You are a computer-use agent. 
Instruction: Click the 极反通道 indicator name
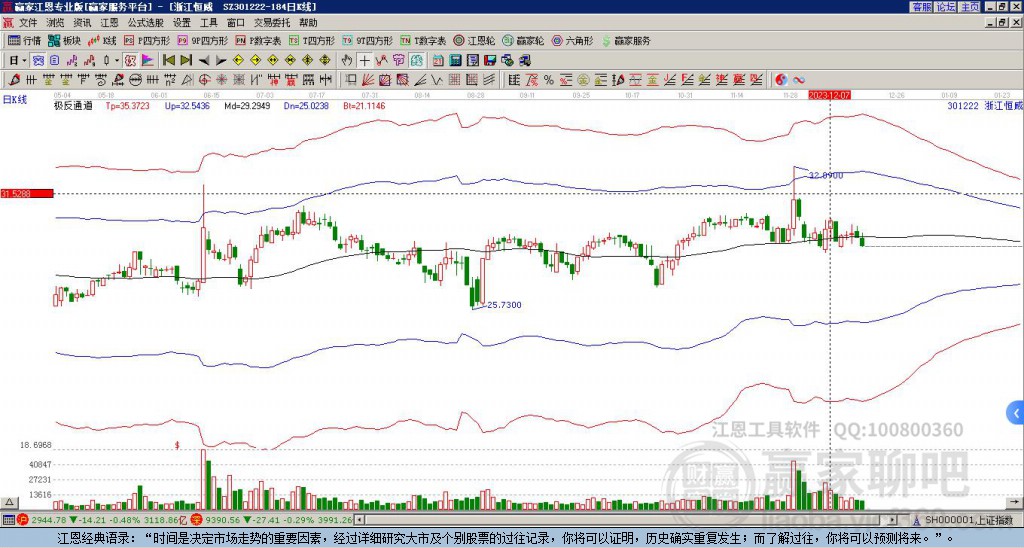click(x=74, y=105)
